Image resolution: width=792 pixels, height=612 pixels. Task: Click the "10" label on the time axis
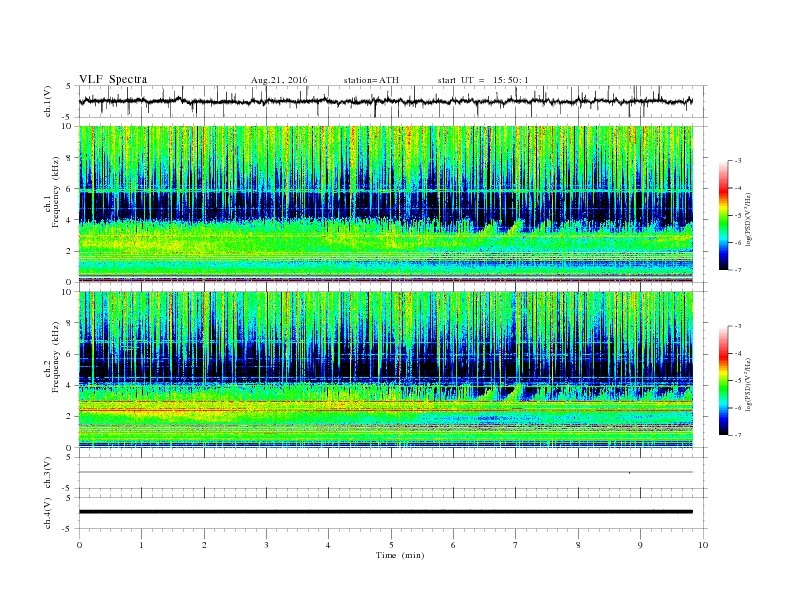click(703, 545)
